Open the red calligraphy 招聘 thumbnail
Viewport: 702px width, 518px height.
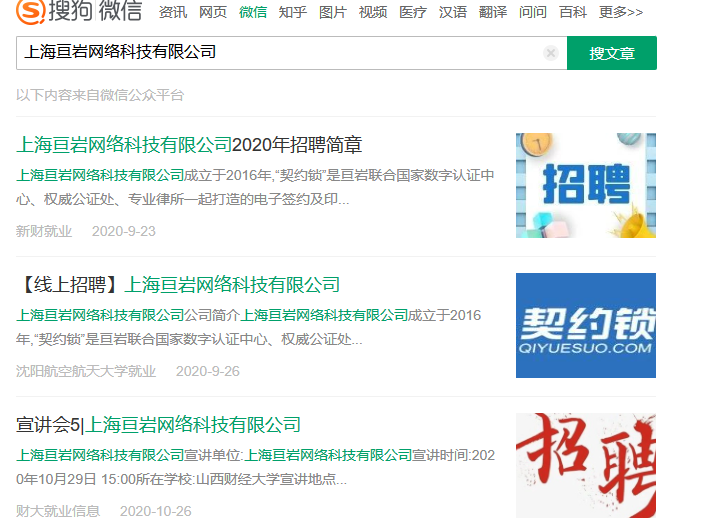586,466
